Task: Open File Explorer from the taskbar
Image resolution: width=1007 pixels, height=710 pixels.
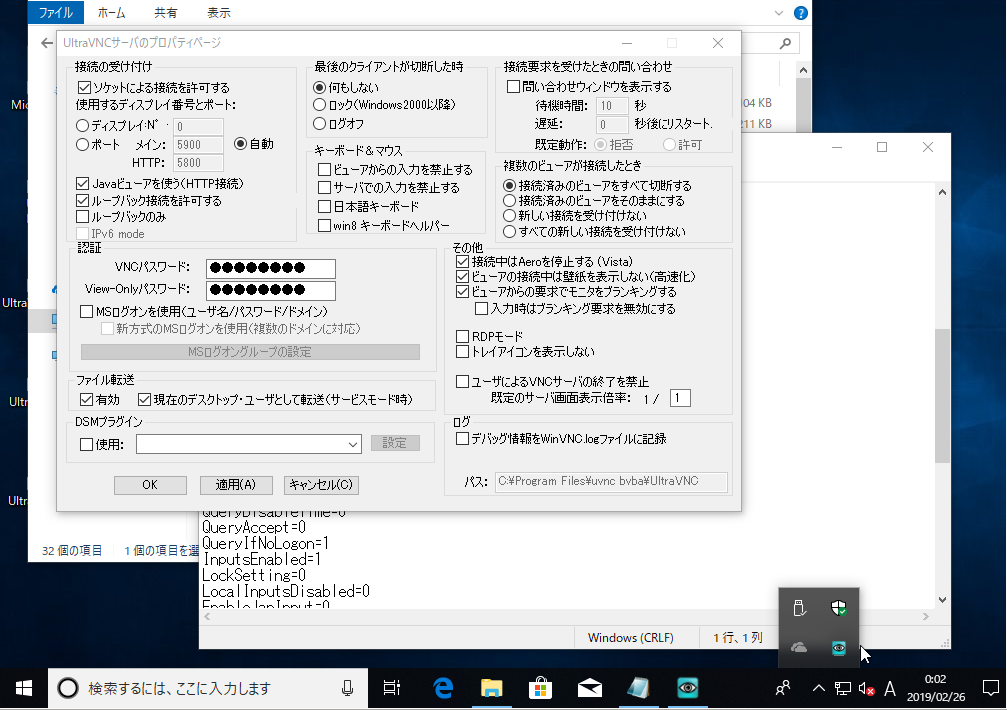Action: pos(491,688)
